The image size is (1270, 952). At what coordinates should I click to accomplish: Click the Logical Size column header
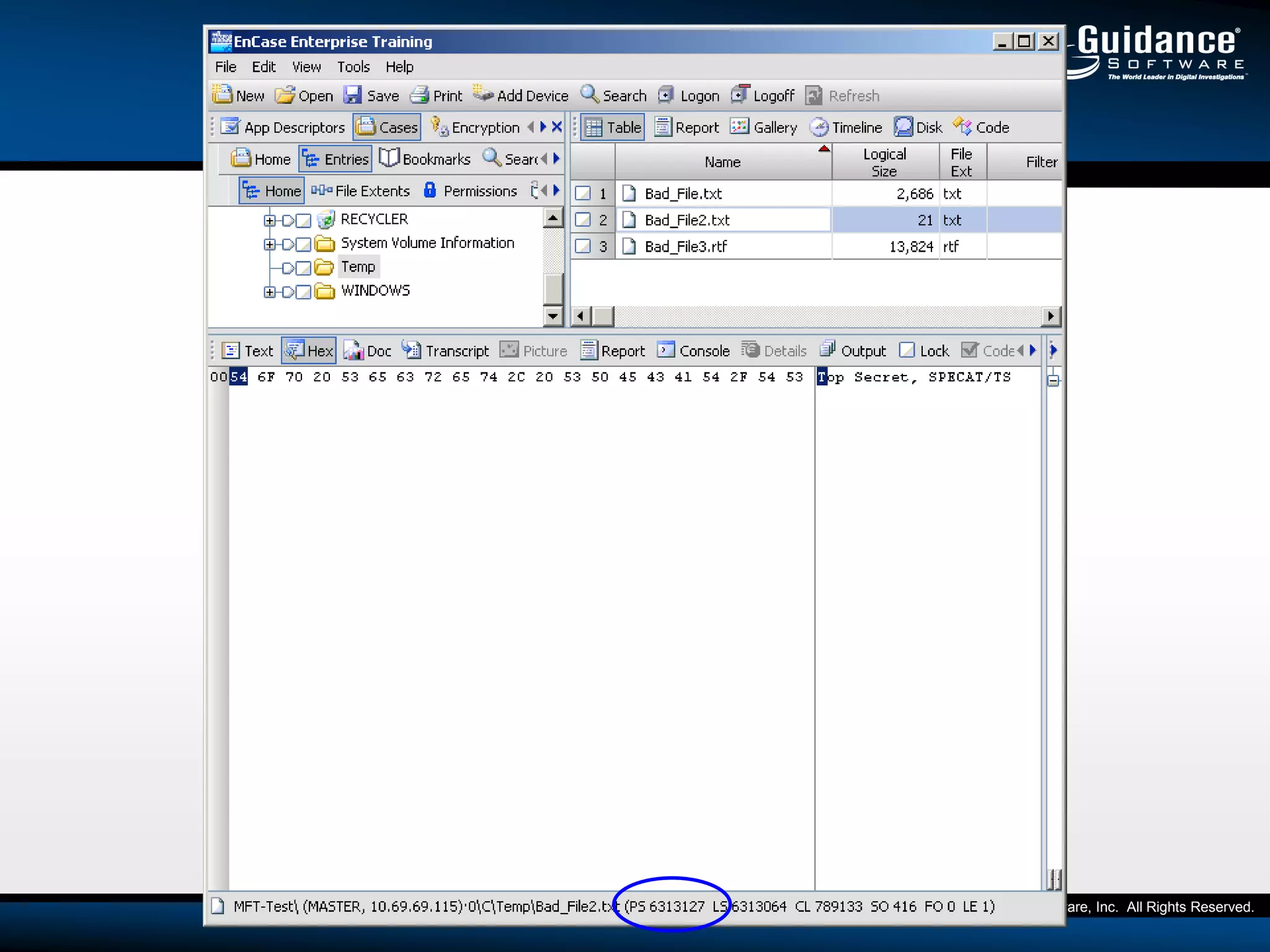coord(884,162)
